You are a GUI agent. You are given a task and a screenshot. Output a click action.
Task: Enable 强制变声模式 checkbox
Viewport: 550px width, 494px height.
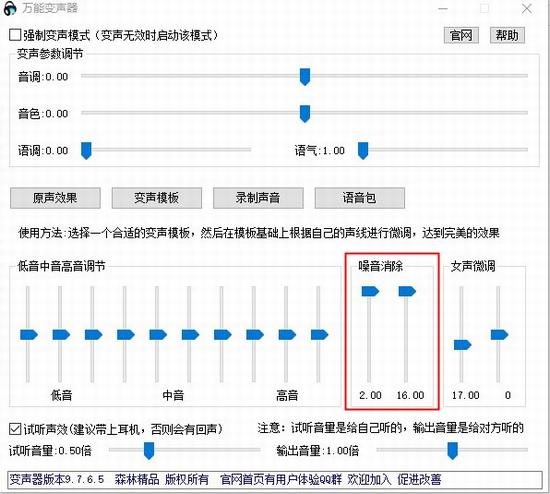click(15, 35)
